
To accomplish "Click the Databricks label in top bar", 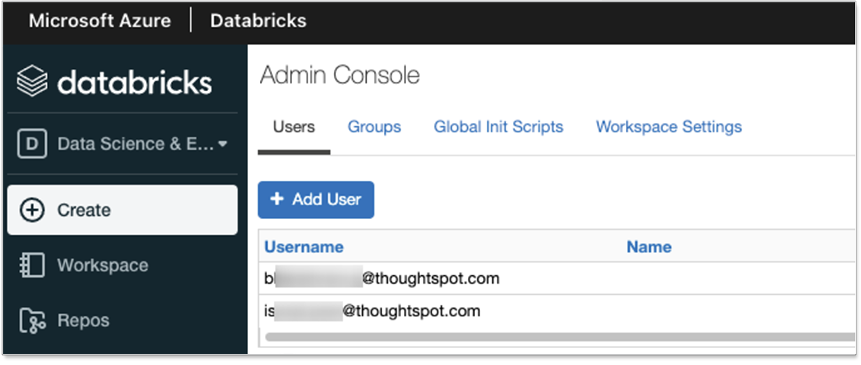I will coord(258,21).
